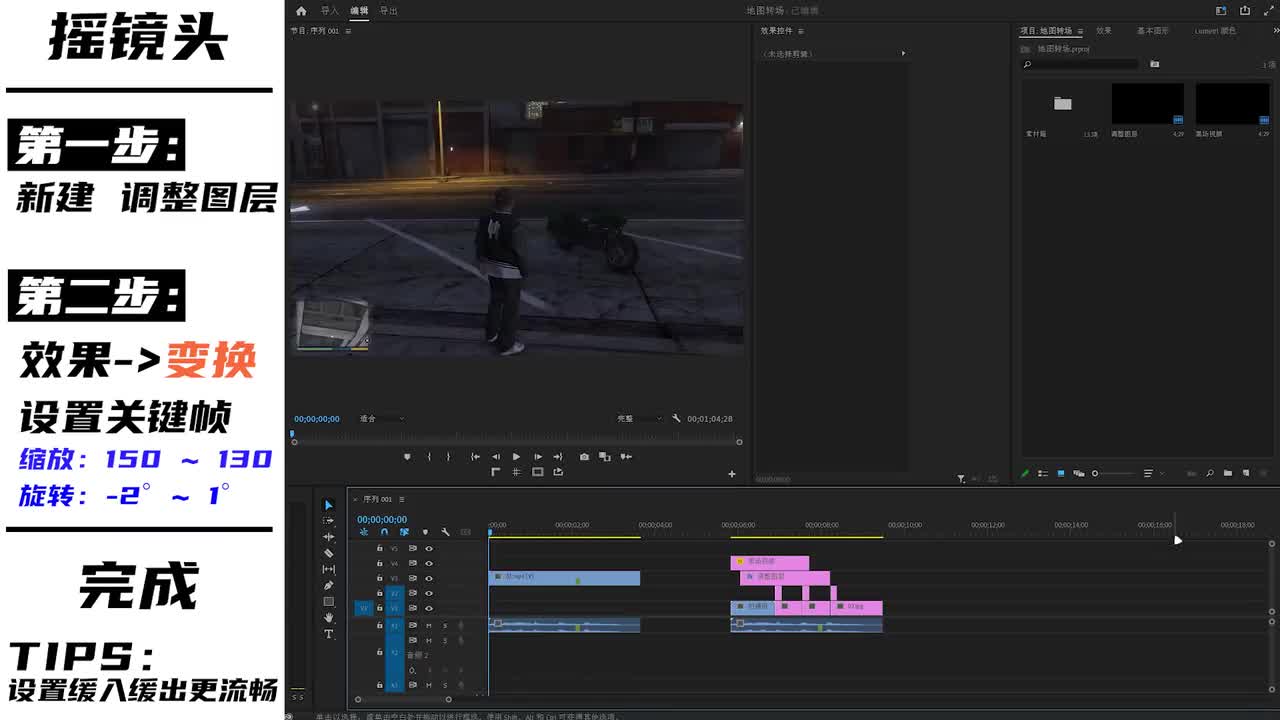The width and height of the screenshot is (1280, 720).
Task: Select the Type tool
Action: point(328,634)
